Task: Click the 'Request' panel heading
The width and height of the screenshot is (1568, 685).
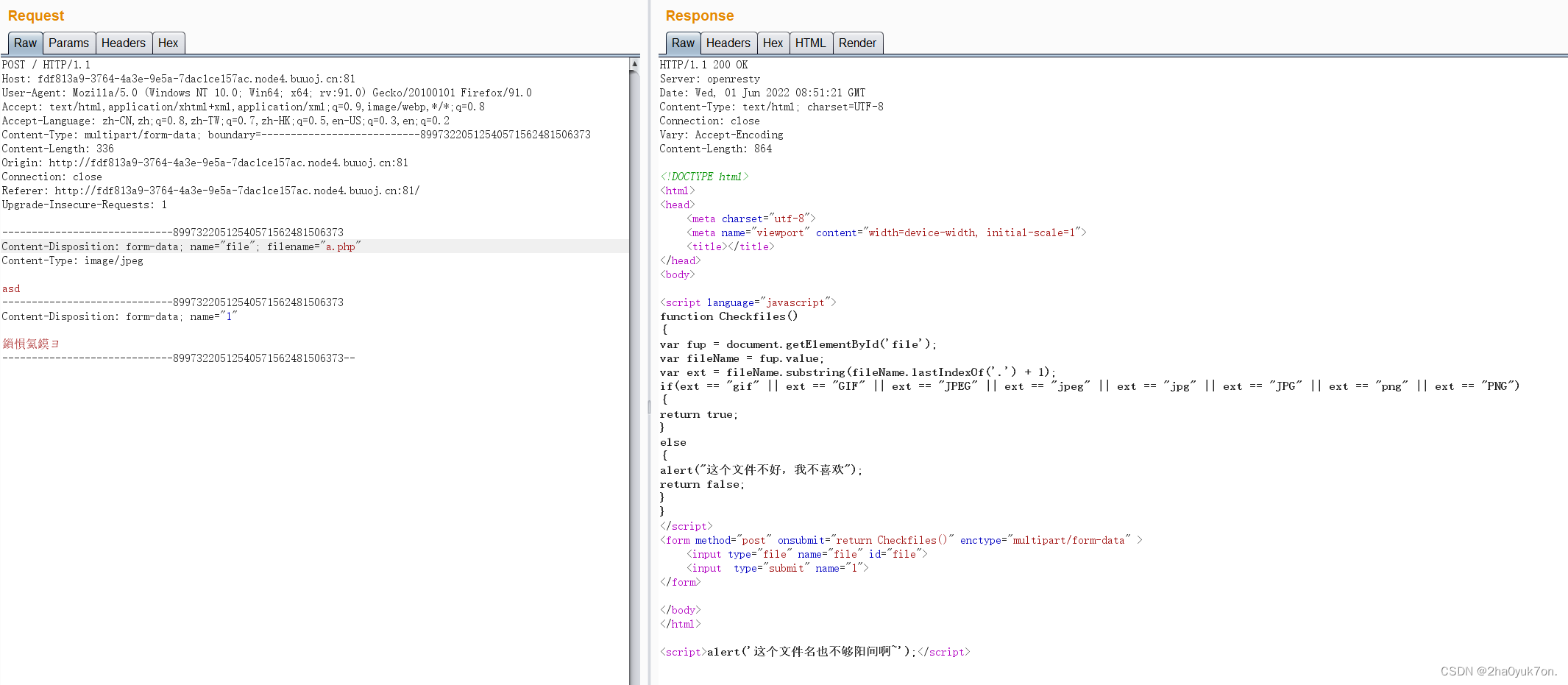Action: click(x=36, y=15)
